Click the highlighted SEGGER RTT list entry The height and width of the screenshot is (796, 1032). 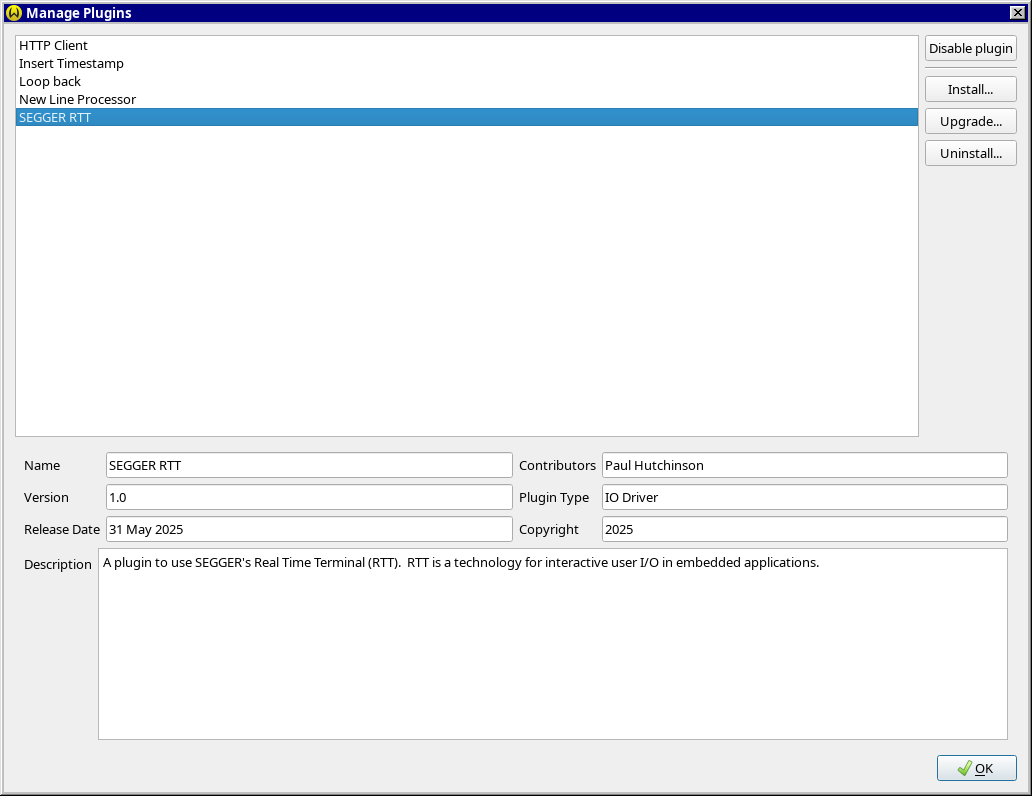tap(56, 118)
